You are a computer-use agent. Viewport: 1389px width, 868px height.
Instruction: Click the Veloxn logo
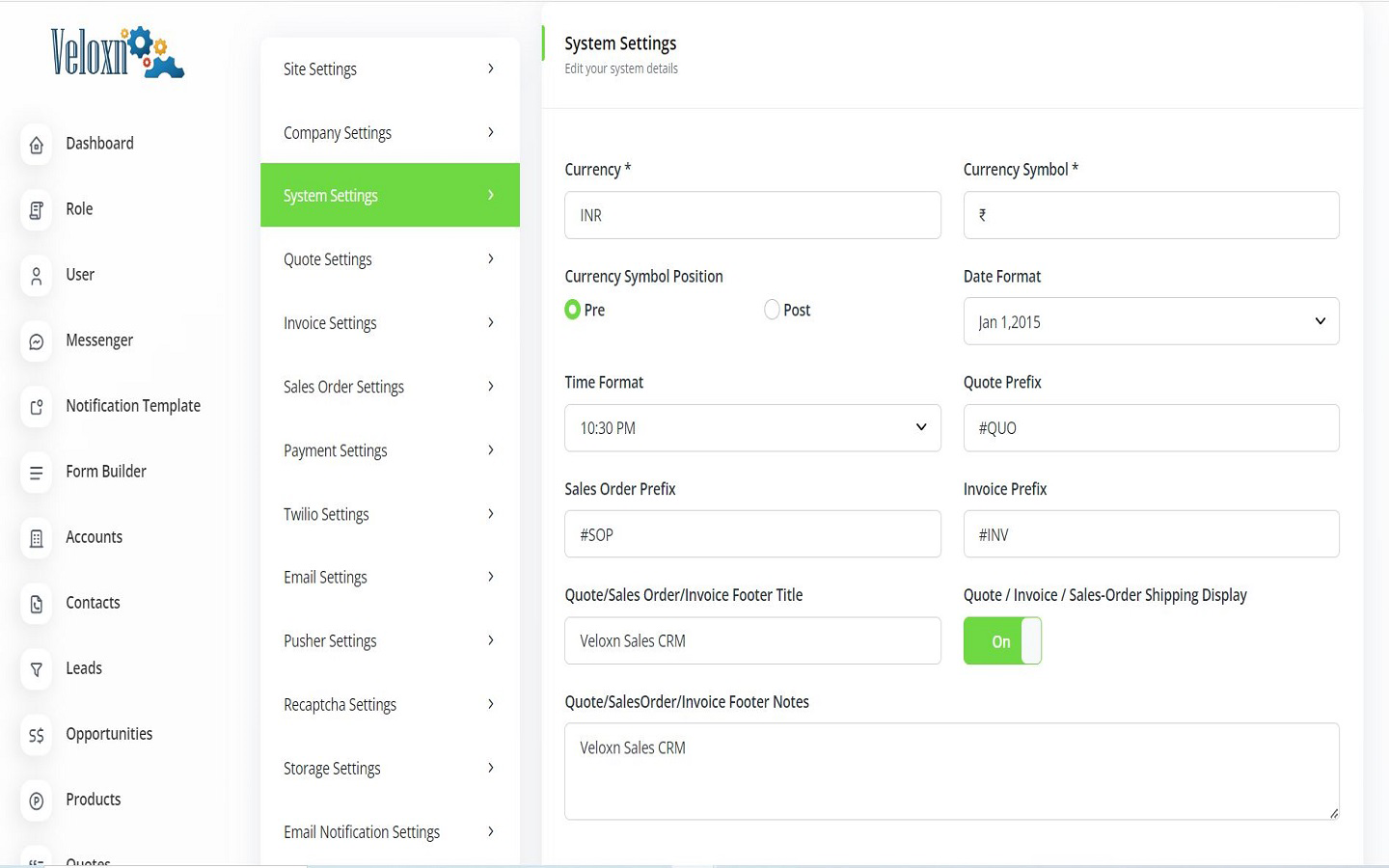(x=117, y=52)
